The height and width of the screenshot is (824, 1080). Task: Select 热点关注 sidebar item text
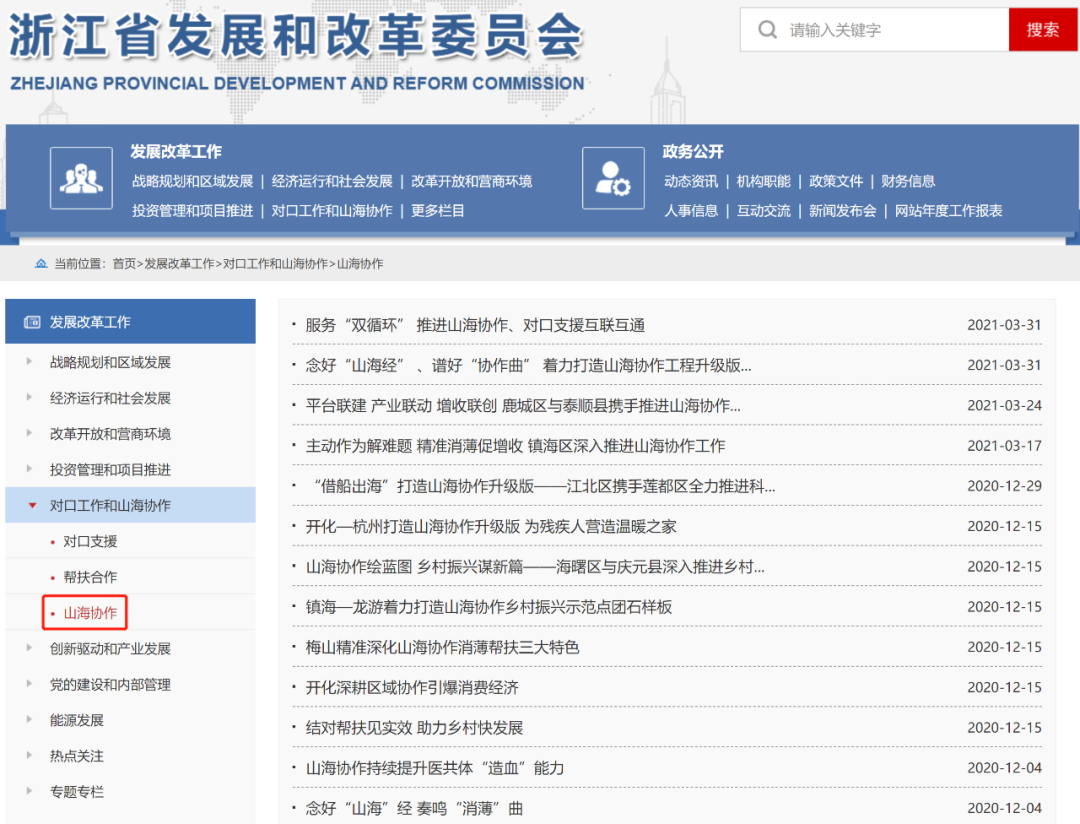point(76,756)
